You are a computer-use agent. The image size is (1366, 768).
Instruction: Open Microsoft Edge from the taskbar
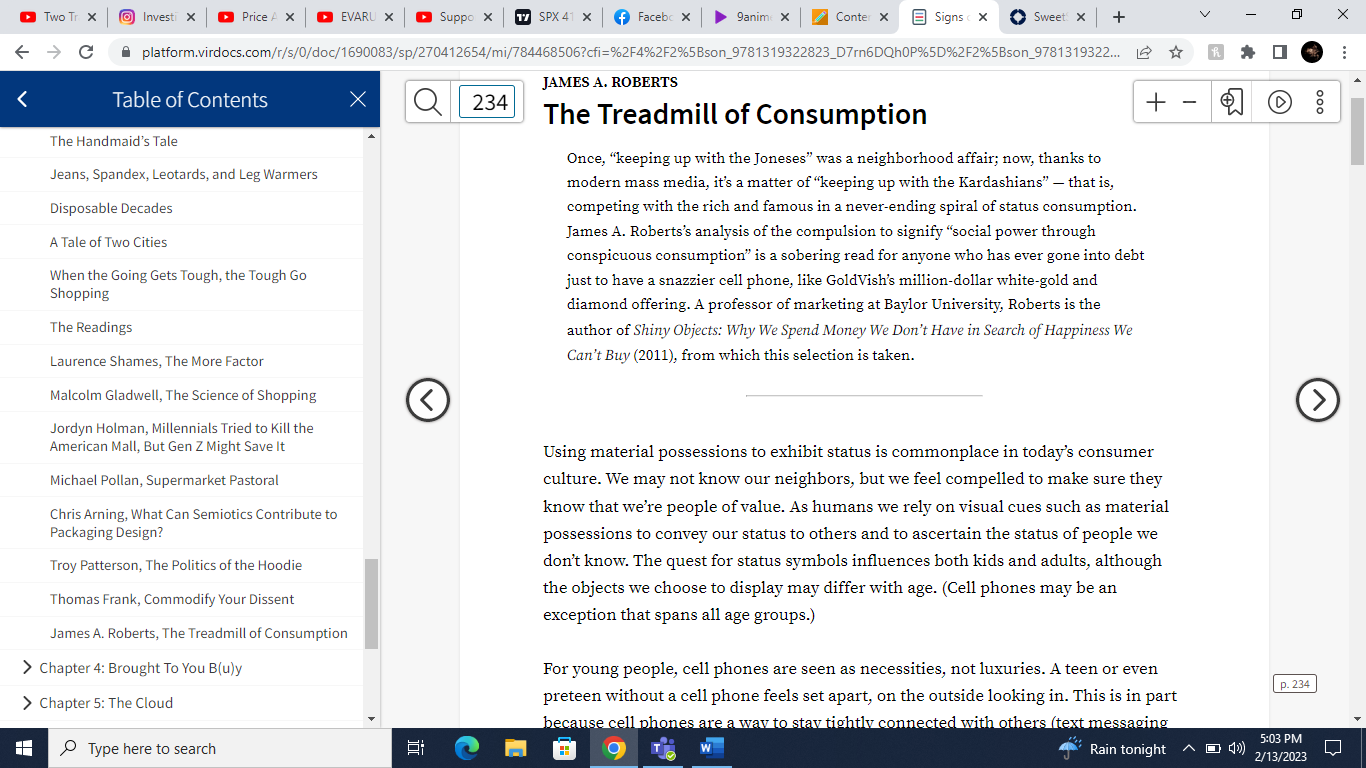coord(466,748)
